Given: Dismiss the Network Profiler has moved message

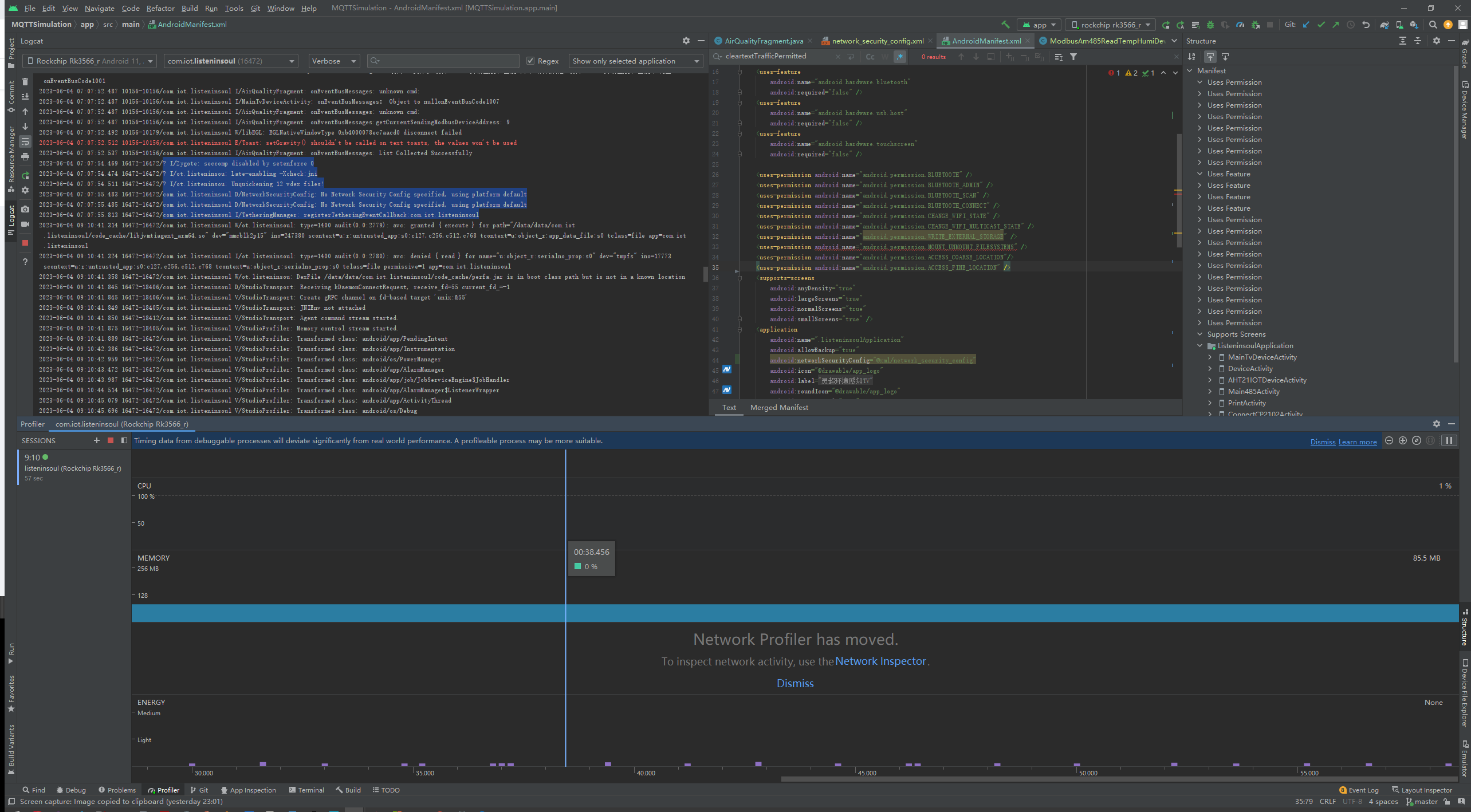Looking at the screenshot, I should click(795, 683).
